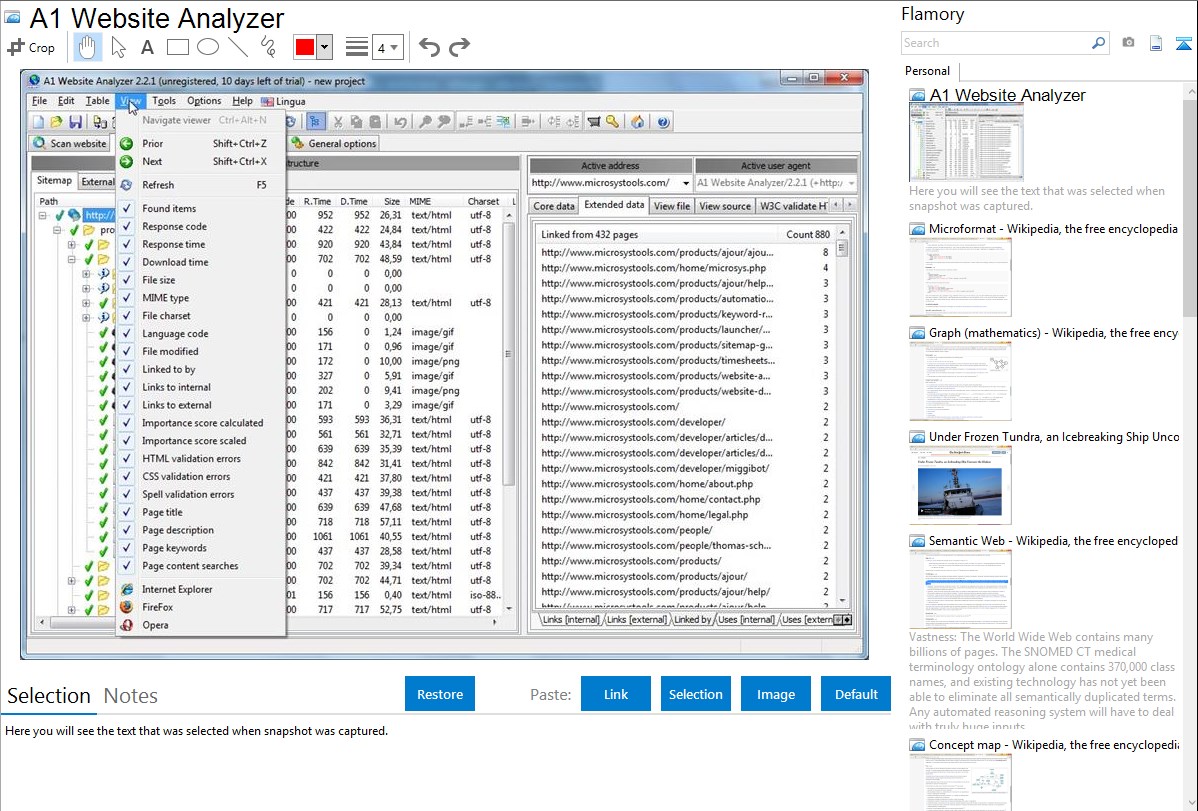This screenshot has width=1198, height=811.
Task: Collapse the 'pro' folder tree node
Action: (57, 230)
